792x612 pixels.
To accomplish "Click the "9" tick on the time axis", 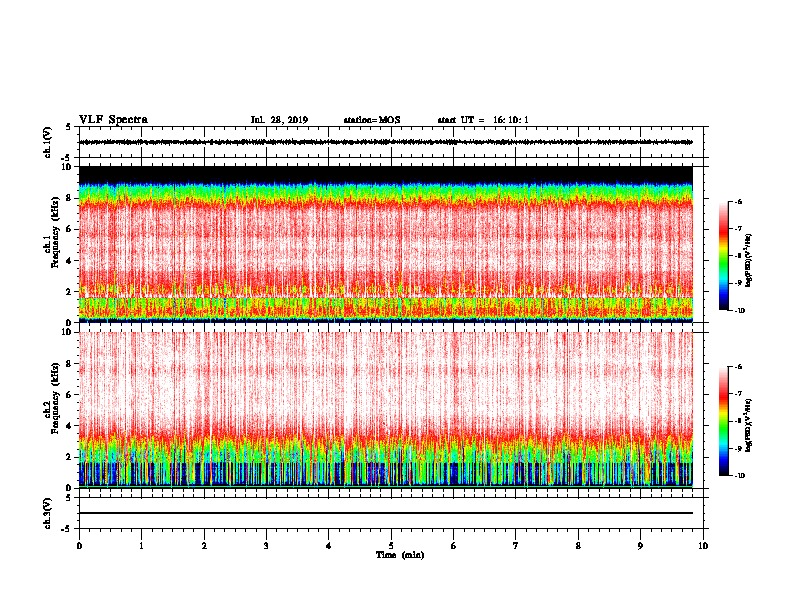I will click(x=640, y=546).
